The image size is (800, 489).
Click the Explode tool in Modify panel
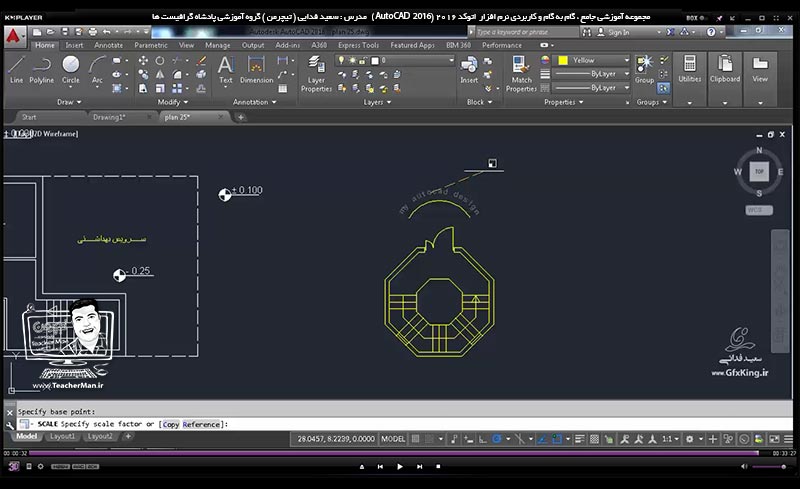(202, 75)
